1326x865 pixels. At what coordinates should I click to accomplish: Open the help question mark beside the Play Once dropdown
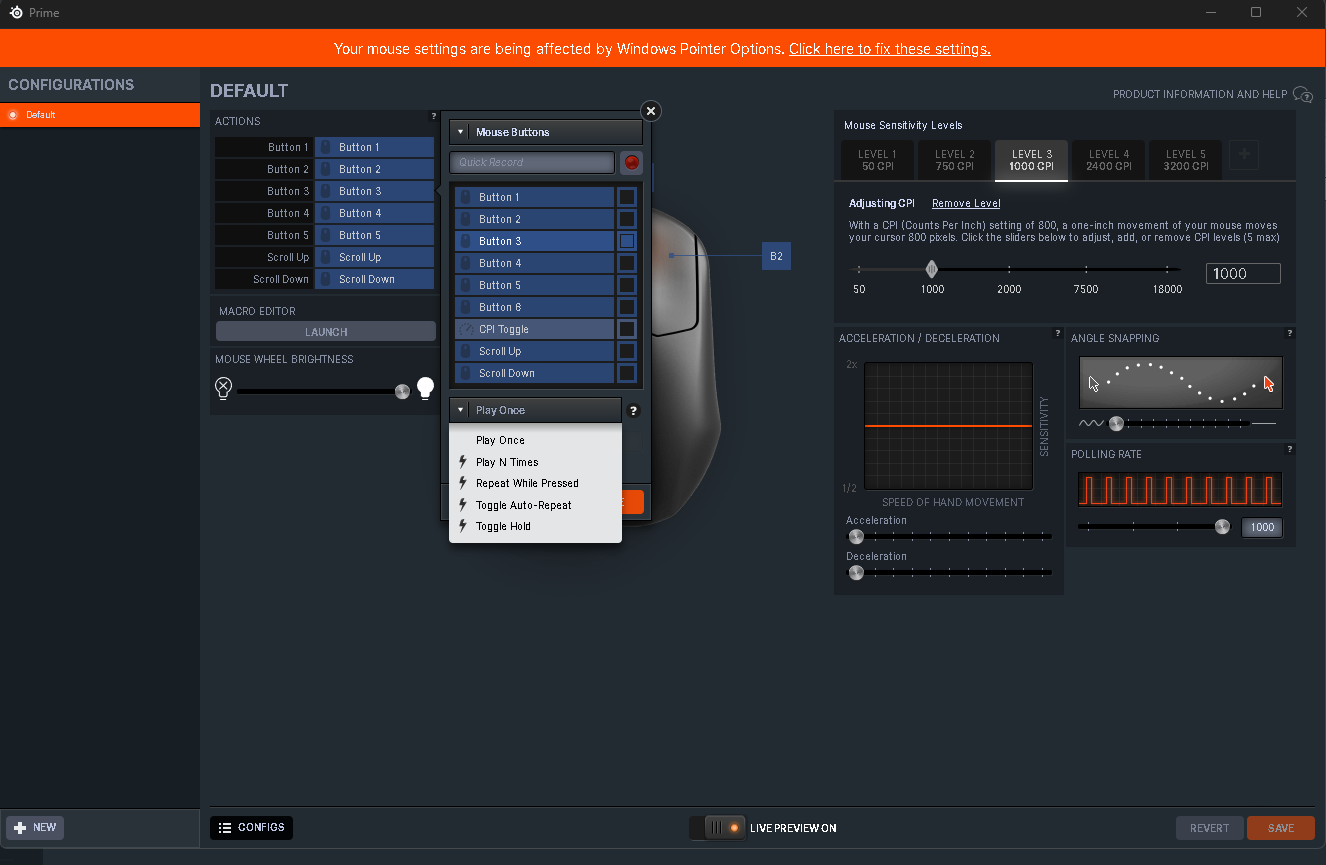[x=633, y=410]
